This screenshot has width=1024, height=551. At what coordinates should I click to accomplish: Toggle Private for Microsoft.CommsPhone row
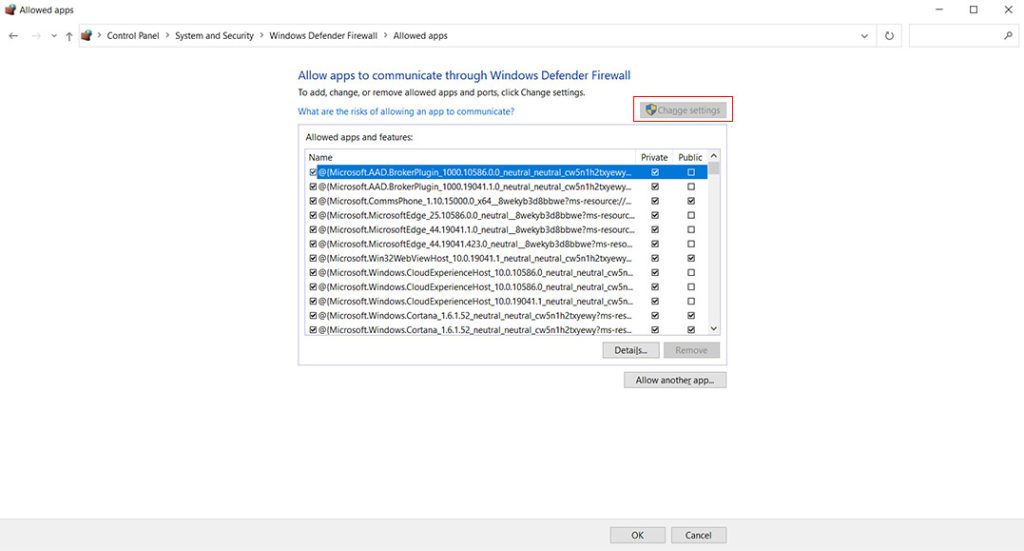(655, 201)
